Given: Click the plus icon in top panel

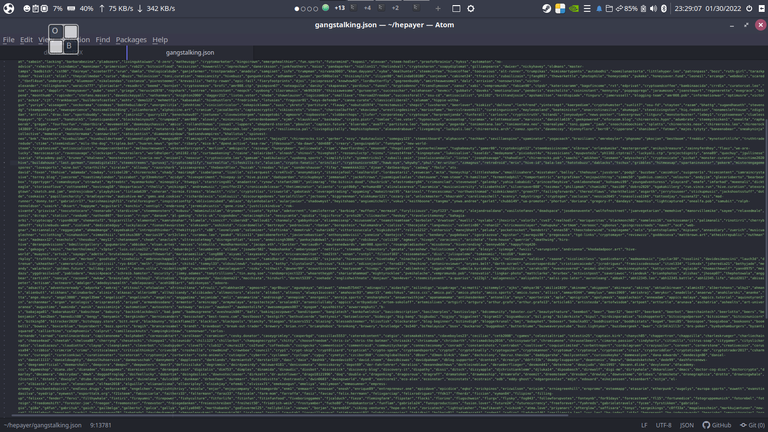Looking at the screenshot, I should pyautogui.click(x=438, y=8).
